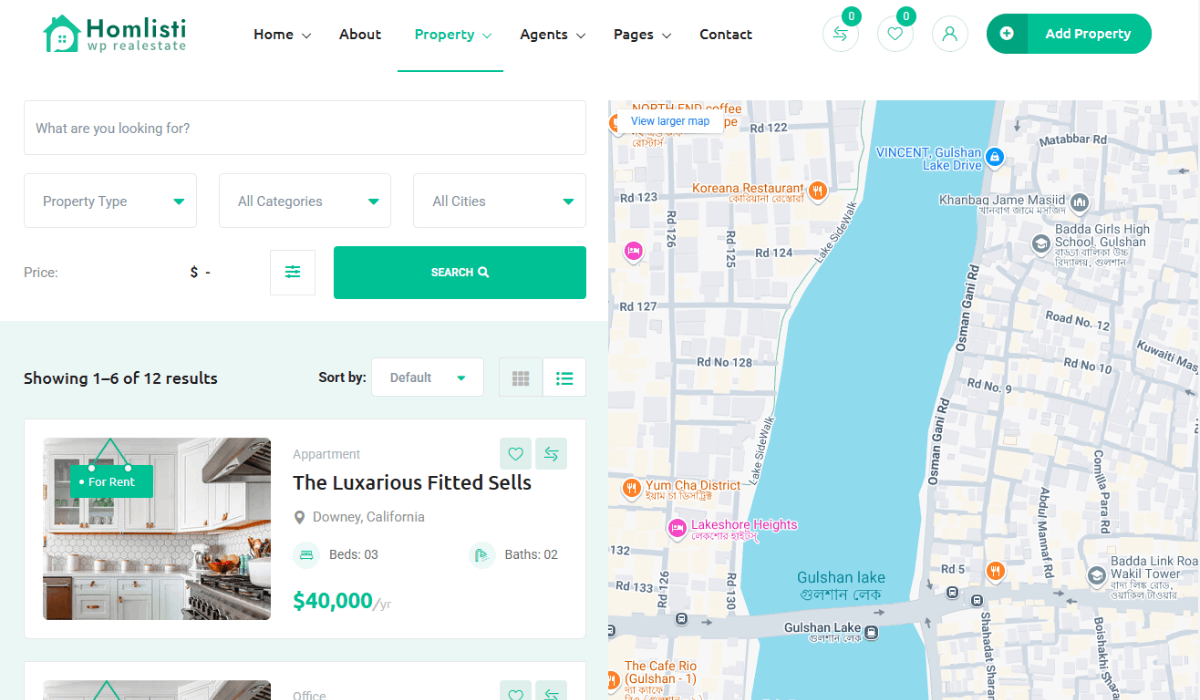Open the wishlist heart icon in header

(895, 34)
